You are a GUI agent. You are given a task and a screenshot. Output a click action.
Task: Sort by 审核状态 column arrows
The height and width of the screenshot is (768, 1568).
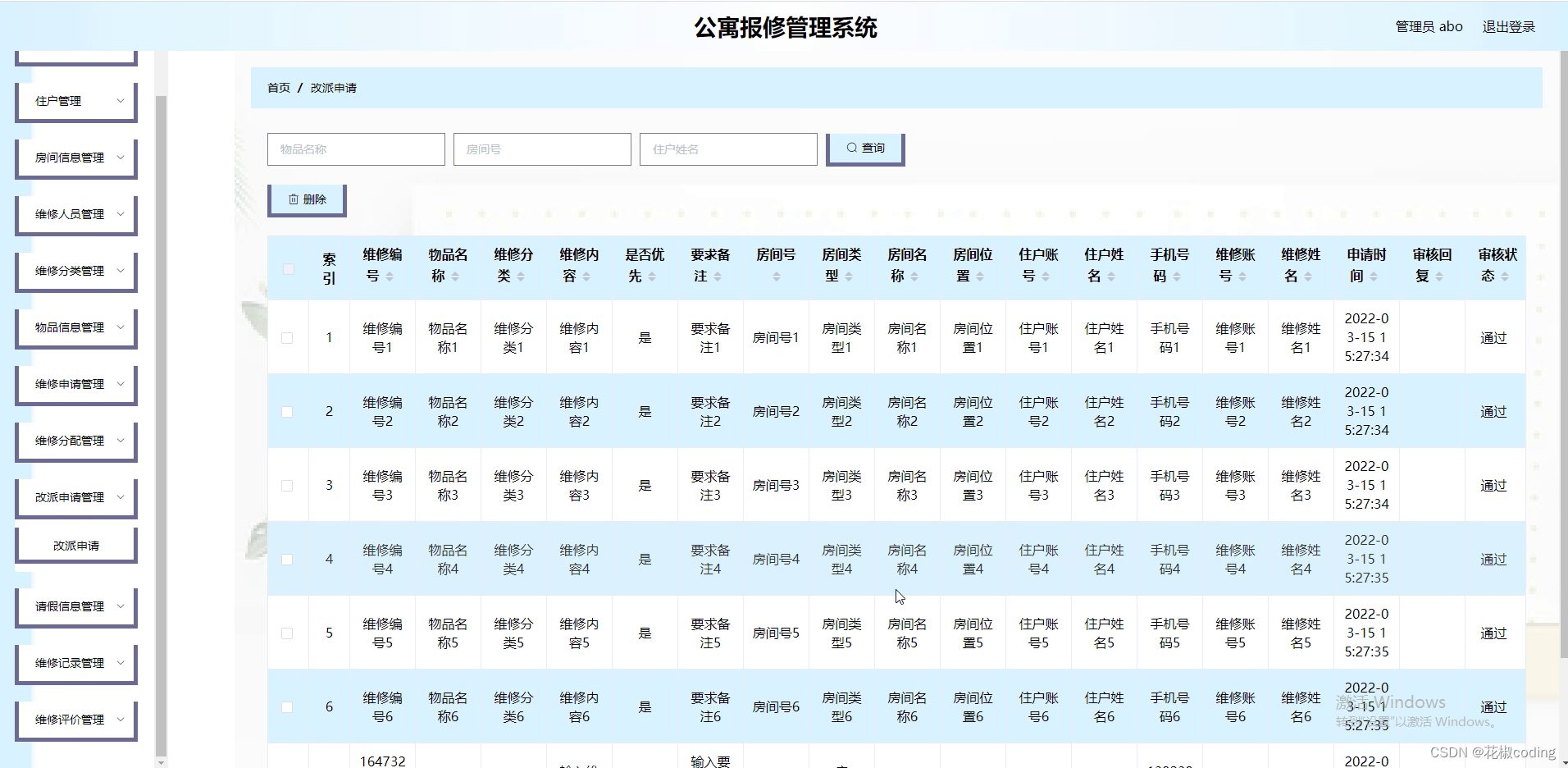click(x=1505, y=277)
